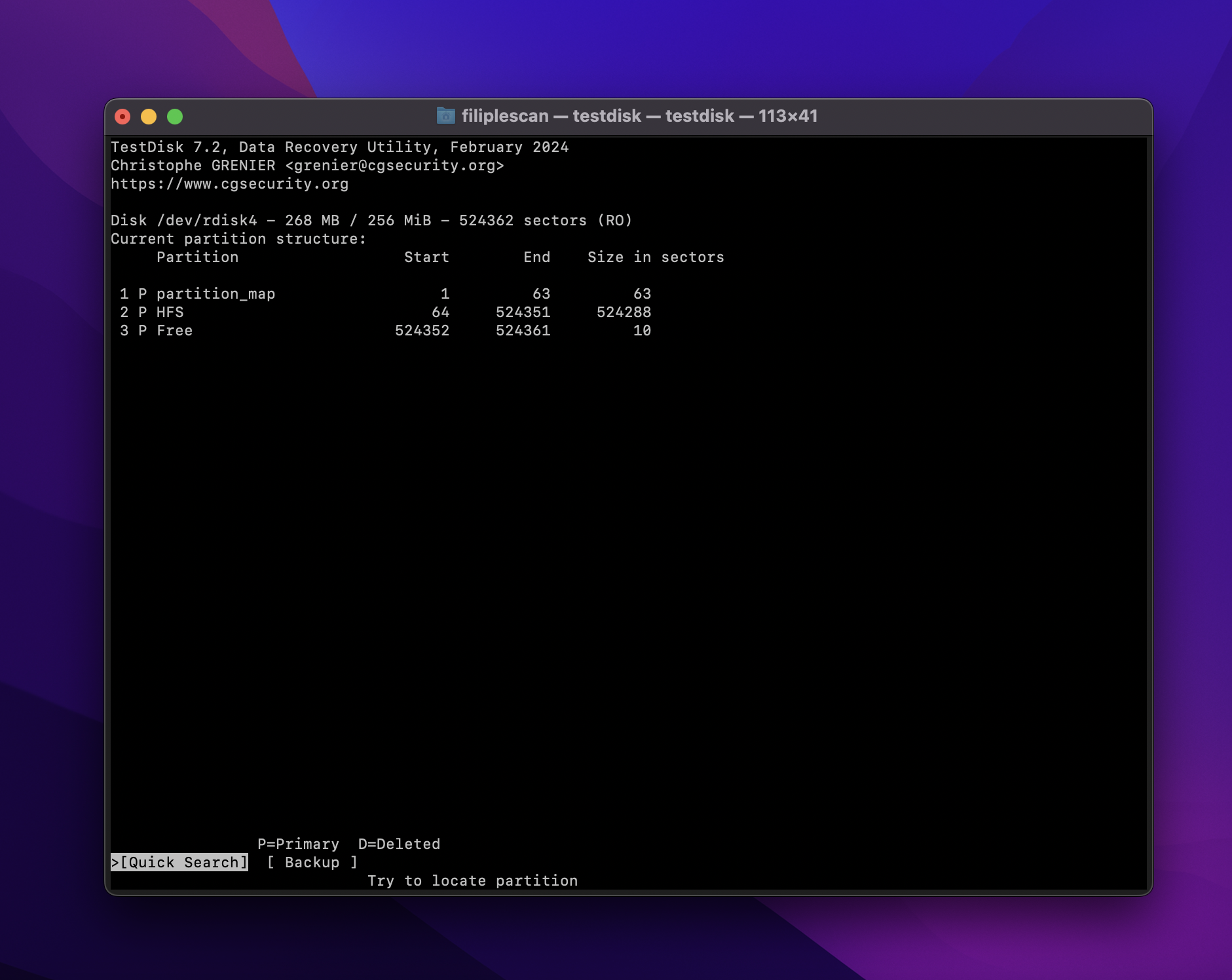Click the Partition column header
This screenshot has height=980, width=1232.
(x=197, y=257)
